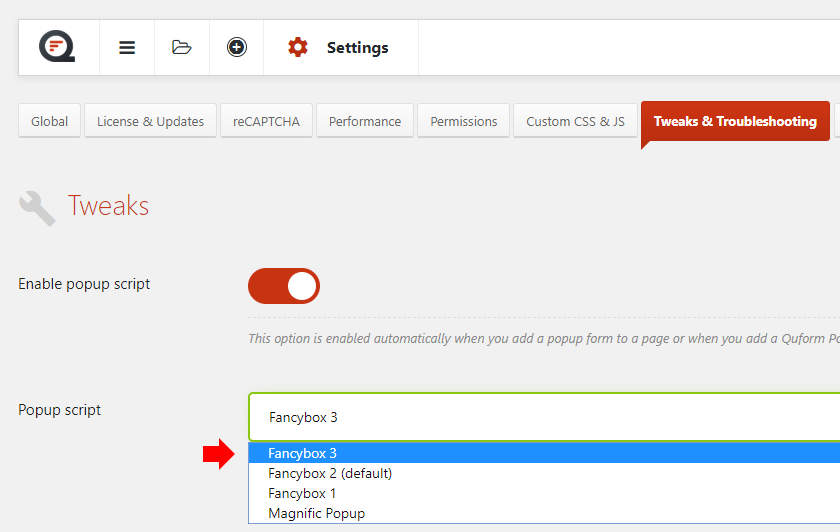Viewport: 840px width, 532px height.
Task: Open the forms folder icon
Action: pos(182,47)
